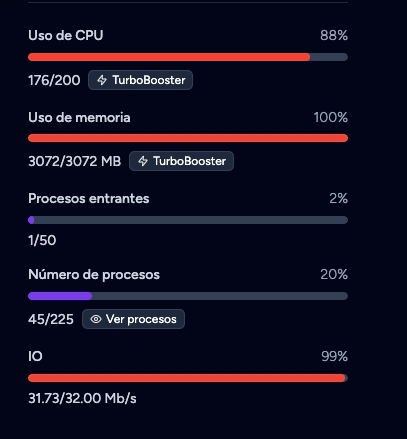Click the Procesos entrantes progress bar
The width and height of the screenshot is (407, 439).
pyautogui.click(x=188, y=220)
